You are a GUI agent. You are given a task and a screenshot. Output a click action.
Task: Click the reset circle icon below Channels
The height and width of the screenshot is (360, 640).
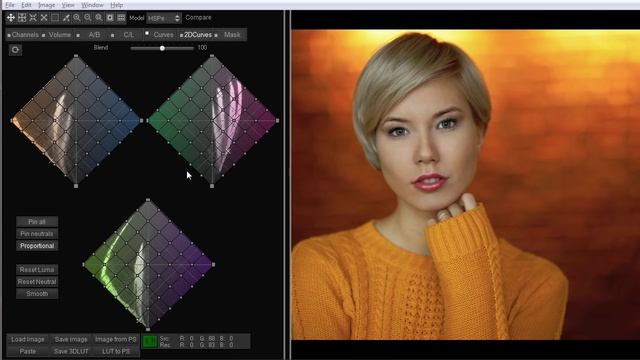(15, 50)
